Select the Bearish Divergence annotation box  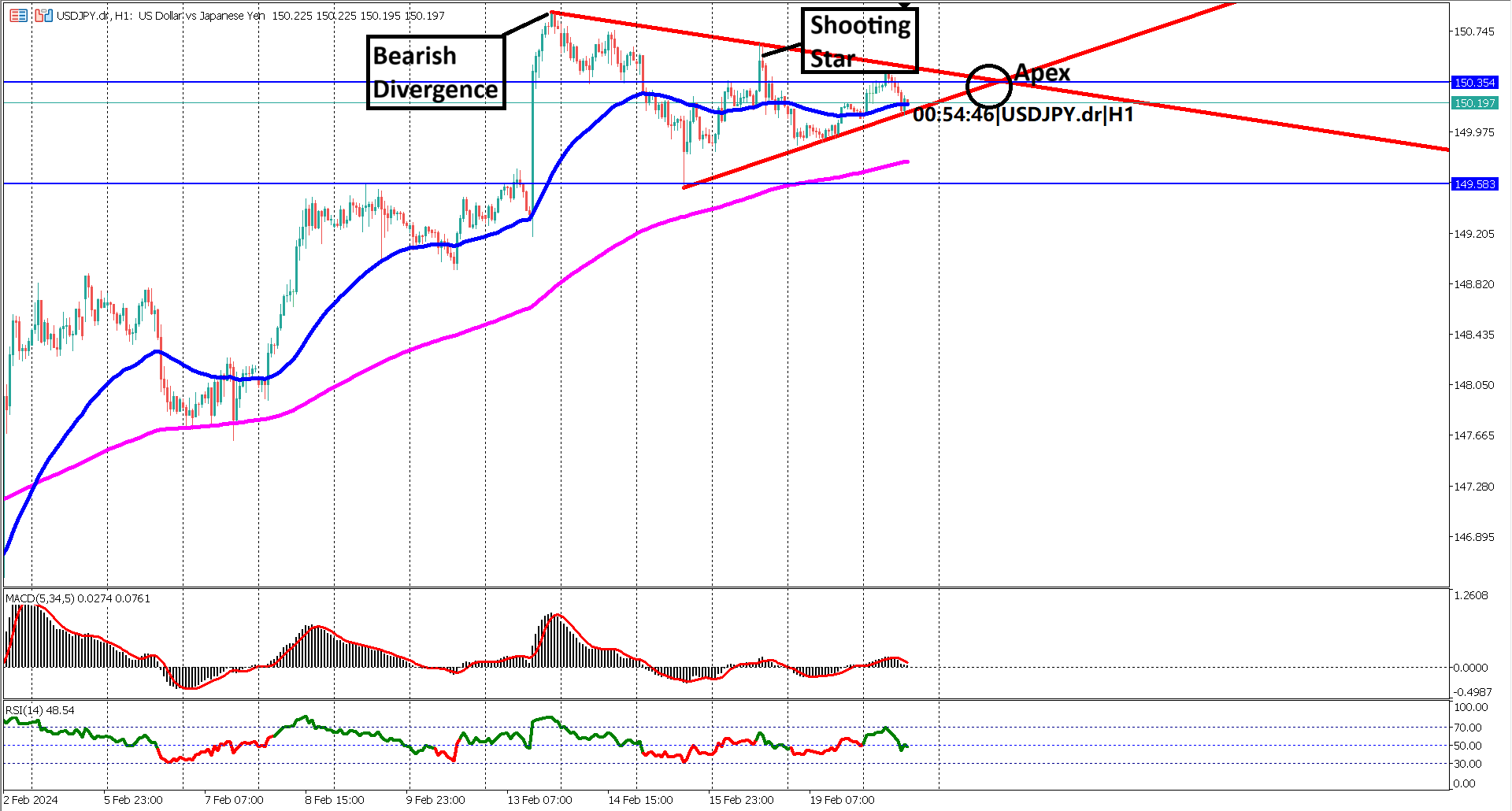pyautogui.click(x=435, y=72)
